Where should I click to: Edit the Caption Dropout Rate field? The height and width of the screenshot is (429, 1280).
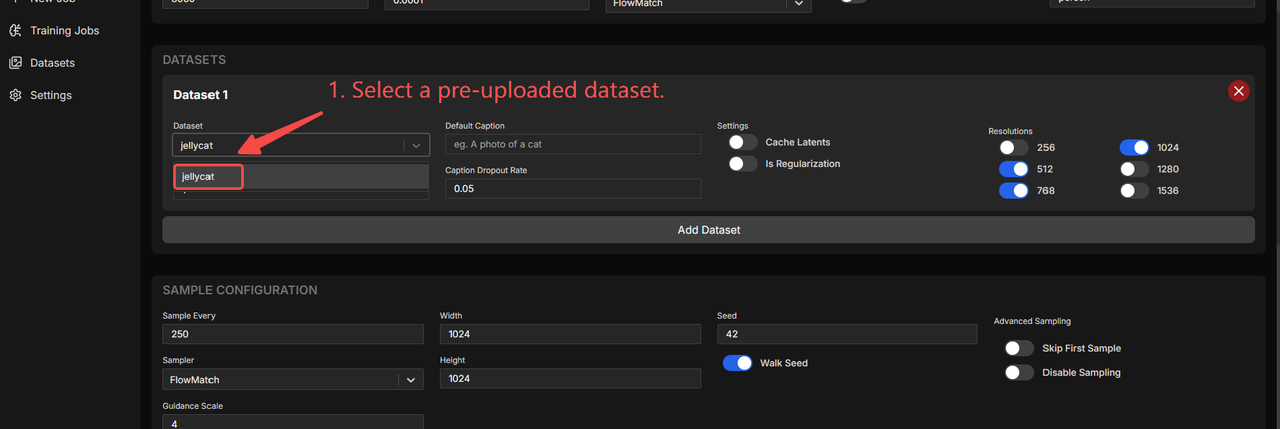(573, 188)
